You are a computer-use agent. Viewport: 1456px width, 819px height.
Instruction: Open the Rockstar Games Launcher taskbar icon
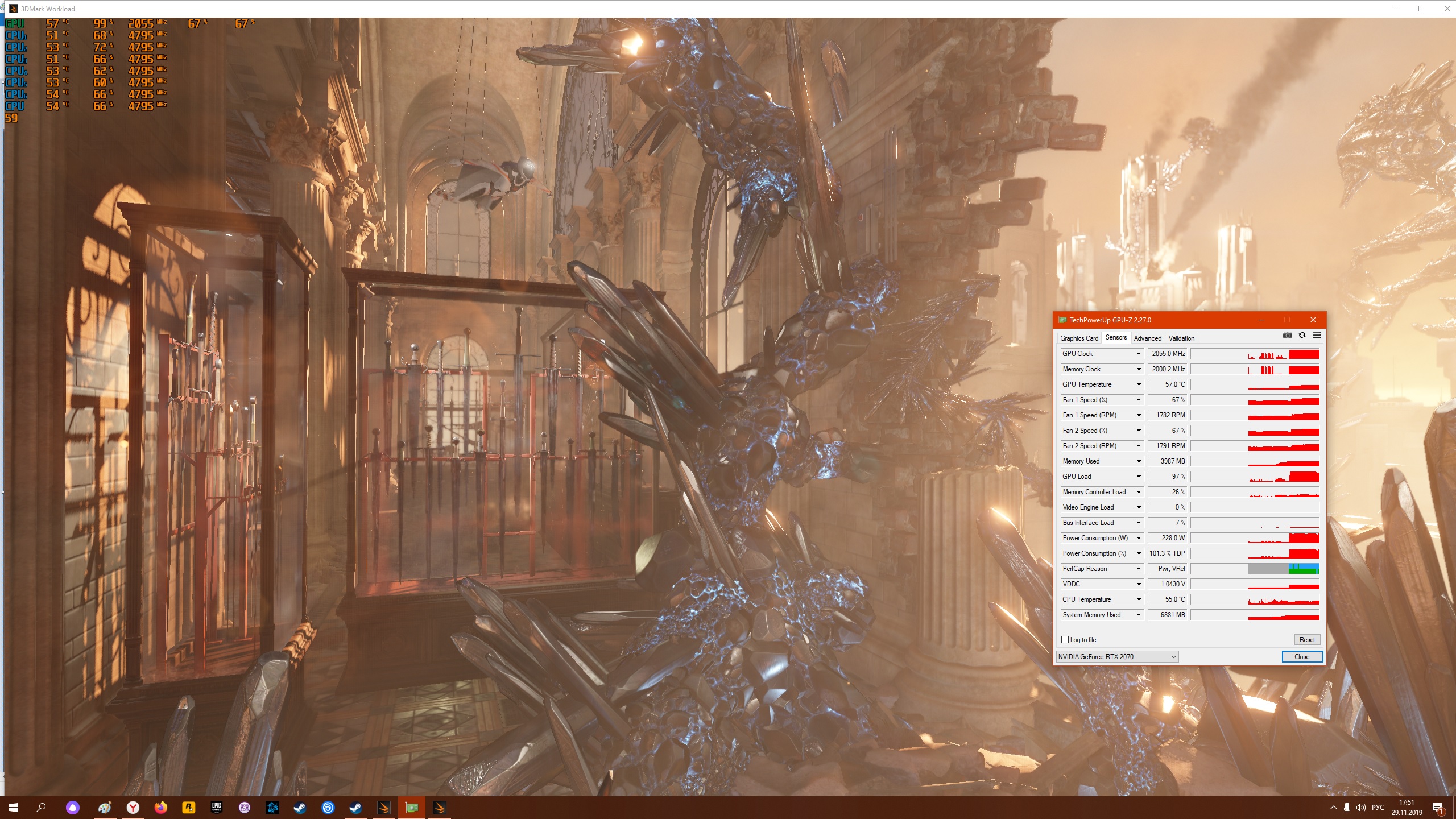[x=188, y=808]
